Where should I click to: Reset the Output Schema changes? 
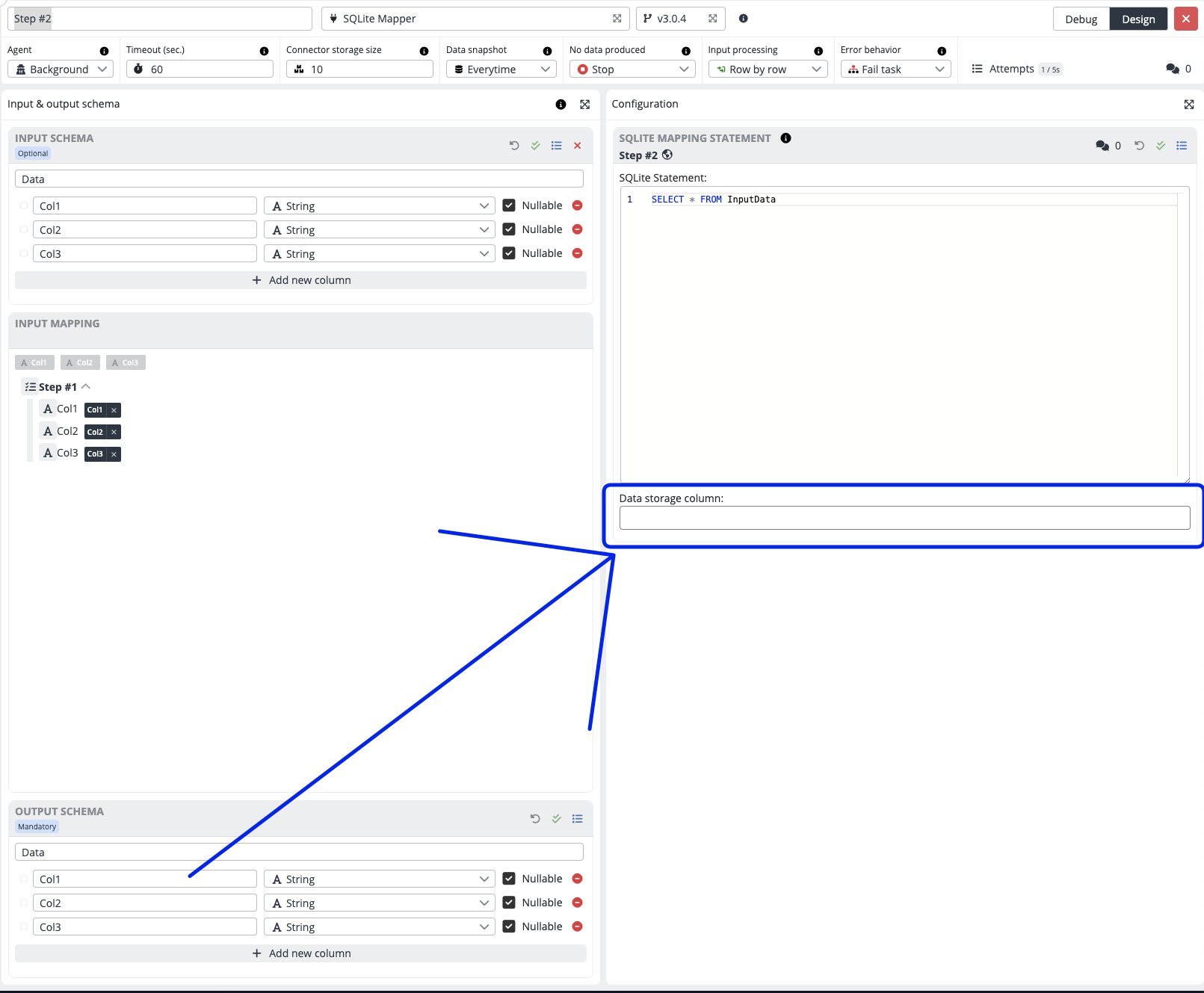[x=535, y=819]
